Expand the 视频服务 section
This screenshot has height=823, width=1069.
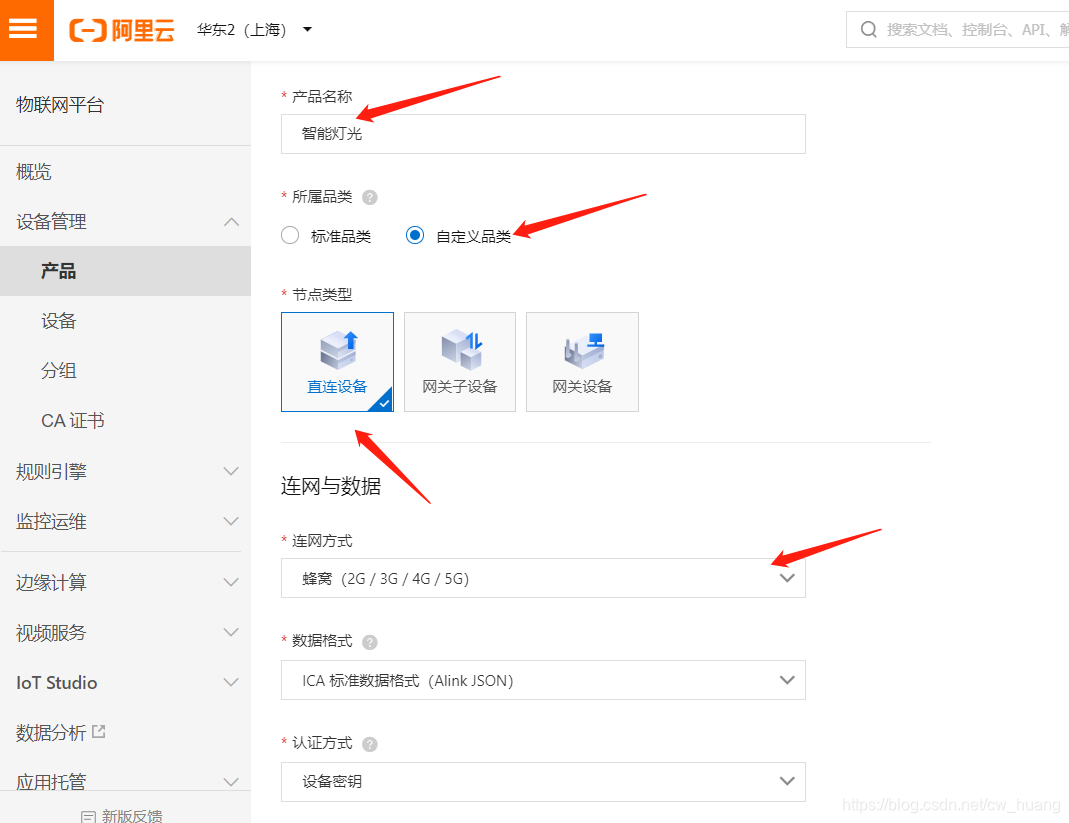(125, 633)
